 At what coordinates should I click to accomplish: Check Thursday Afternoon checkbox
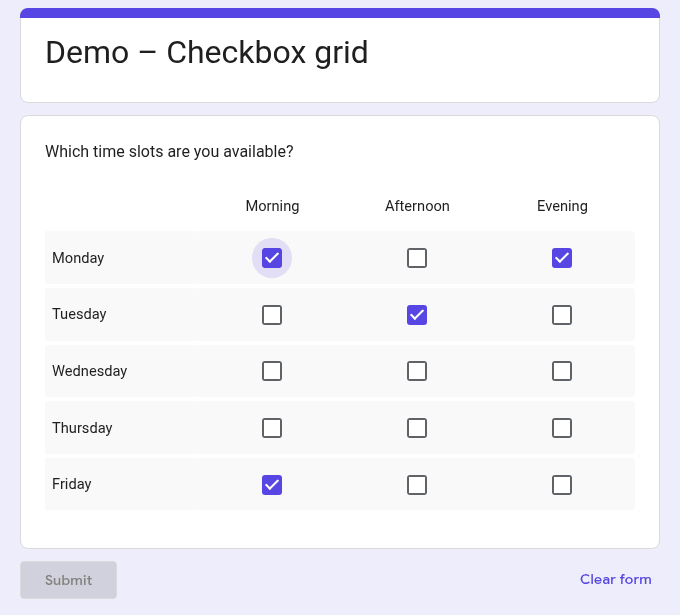[x=417, y=428]
